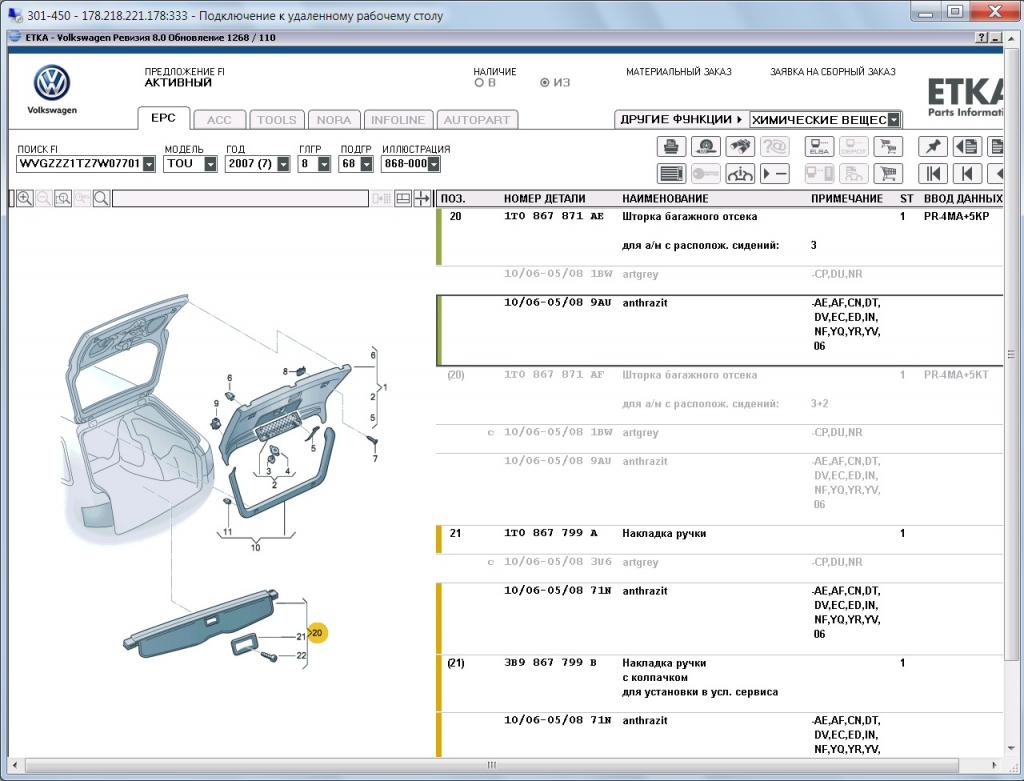
Task: Click the vertical scrollbar grip on right edge
Action: (x=1012, y=355)
